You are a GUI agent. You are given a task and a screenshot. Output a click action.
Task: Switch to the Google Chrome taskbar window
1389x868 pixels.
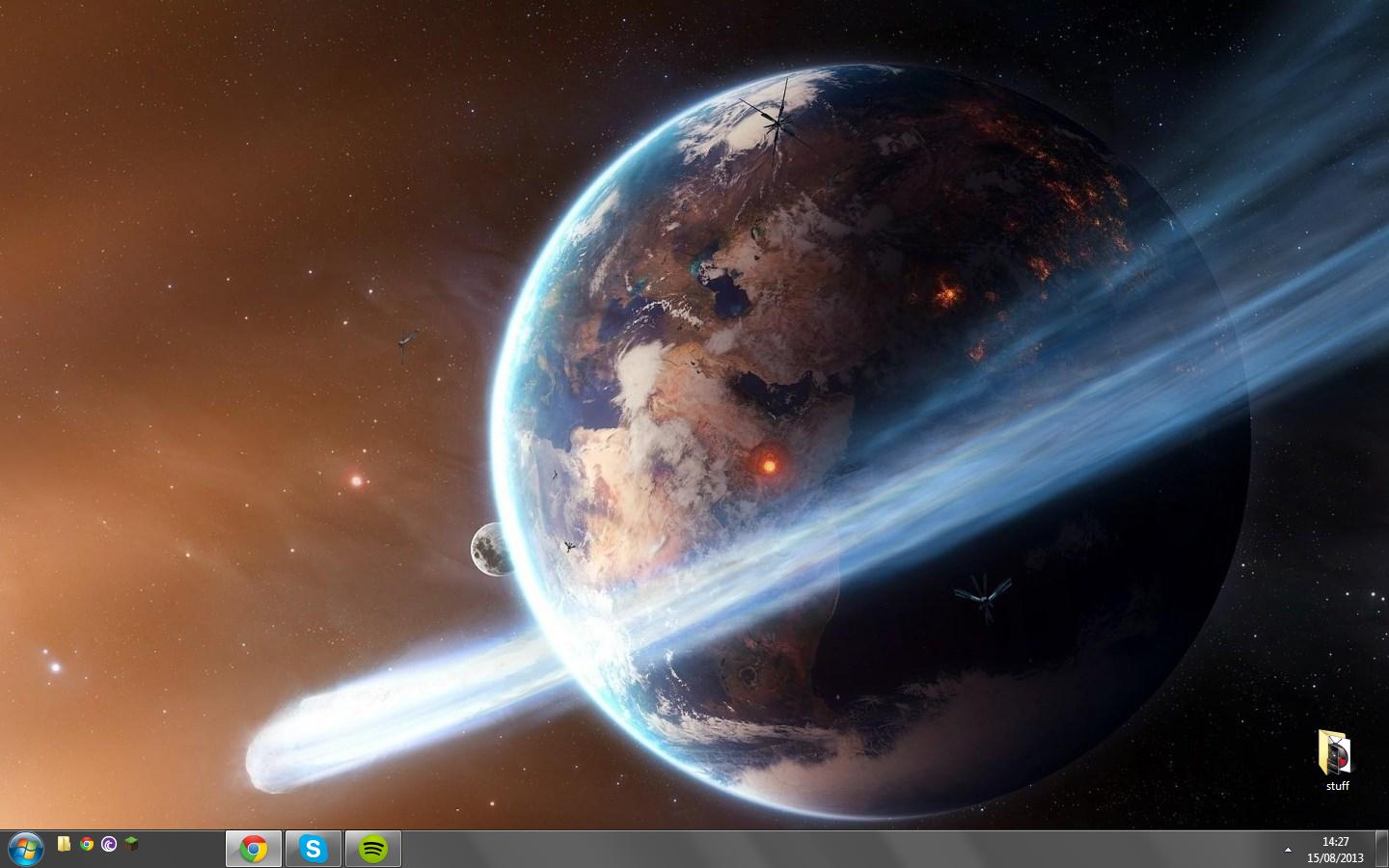pos(254,849)
